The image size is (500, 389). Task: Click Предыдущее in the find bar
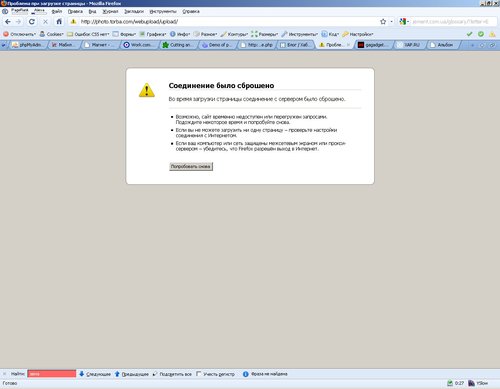(132, 374)
